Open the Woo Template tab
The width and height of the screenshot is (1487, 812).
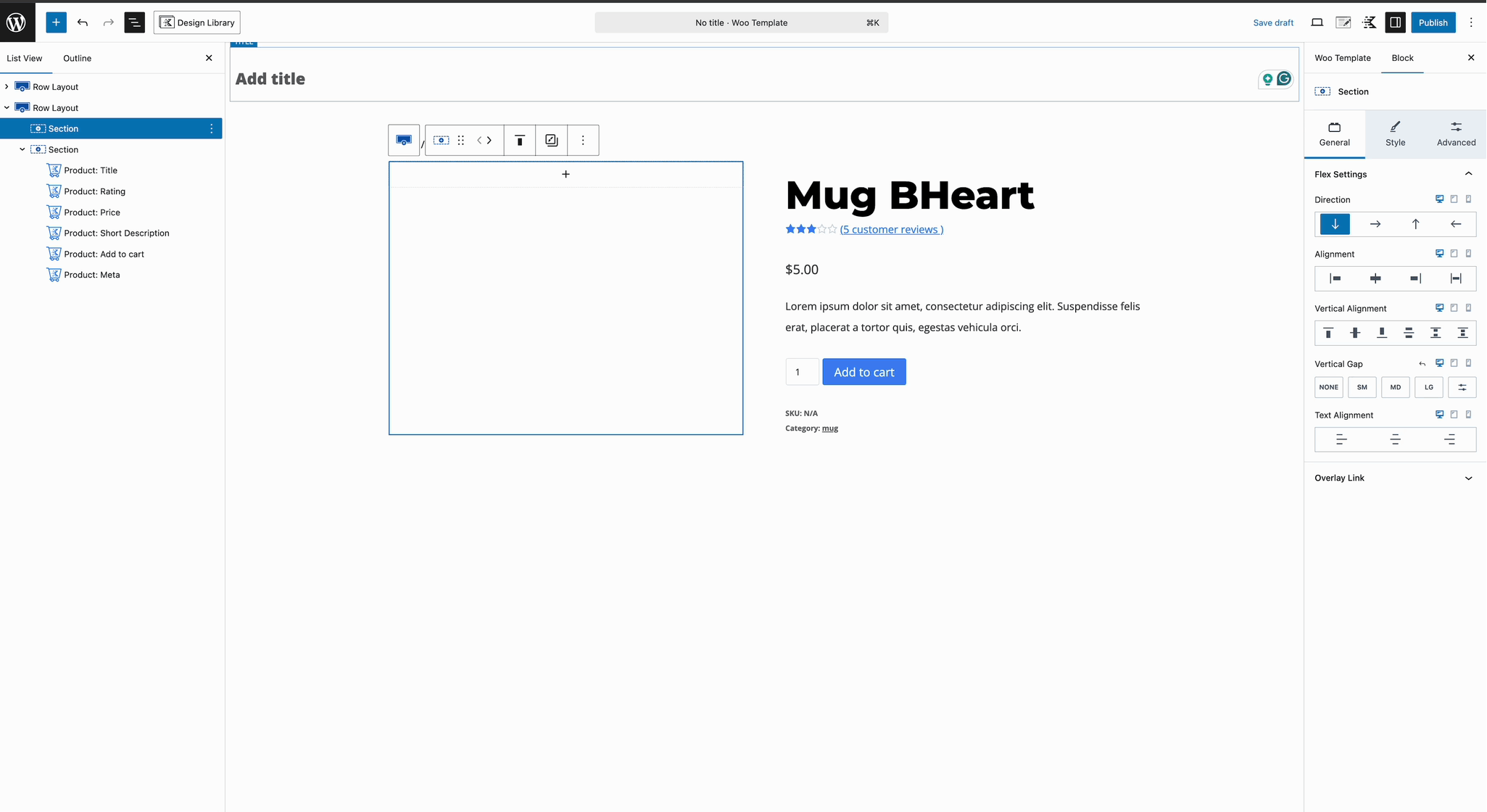click(x=1343, y=58)
